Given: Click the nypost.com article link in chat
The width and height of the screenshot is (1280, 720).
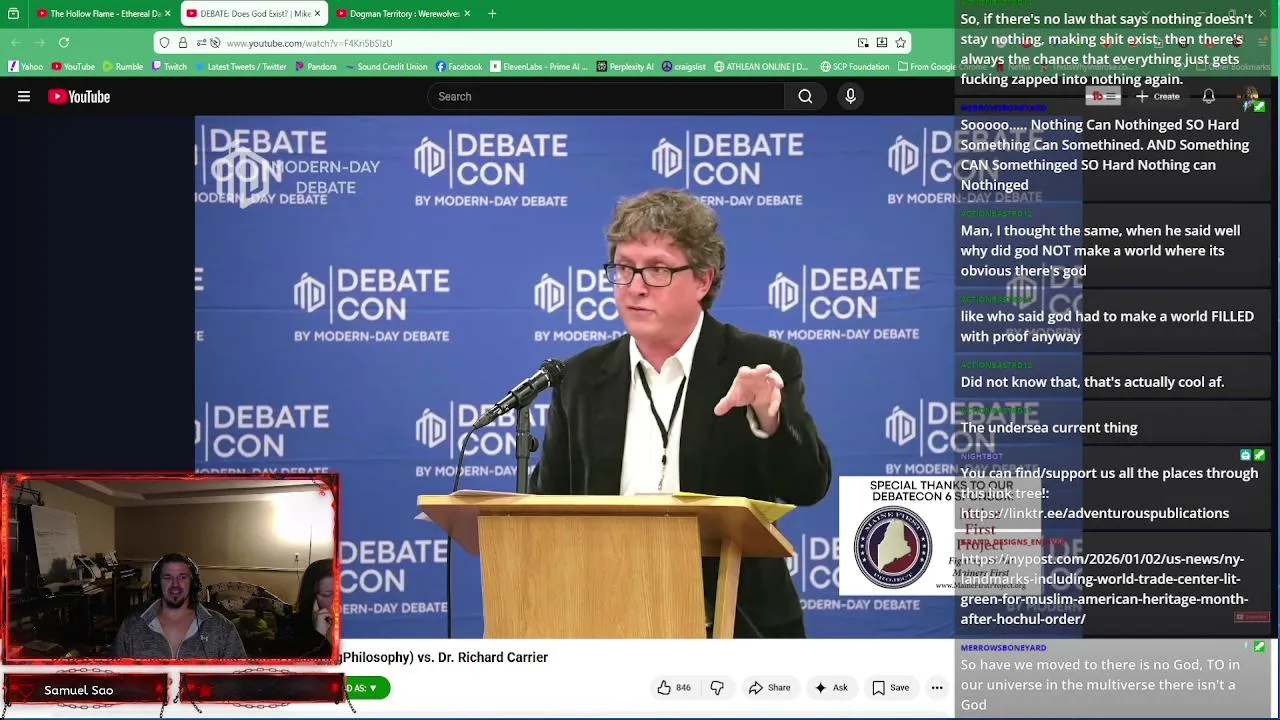Looking at the screenshot, I should pos(1104,589).
